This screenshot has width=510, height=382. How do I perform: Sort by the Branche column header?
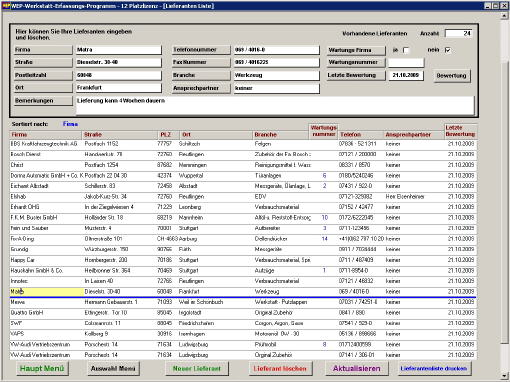(281, 135)
